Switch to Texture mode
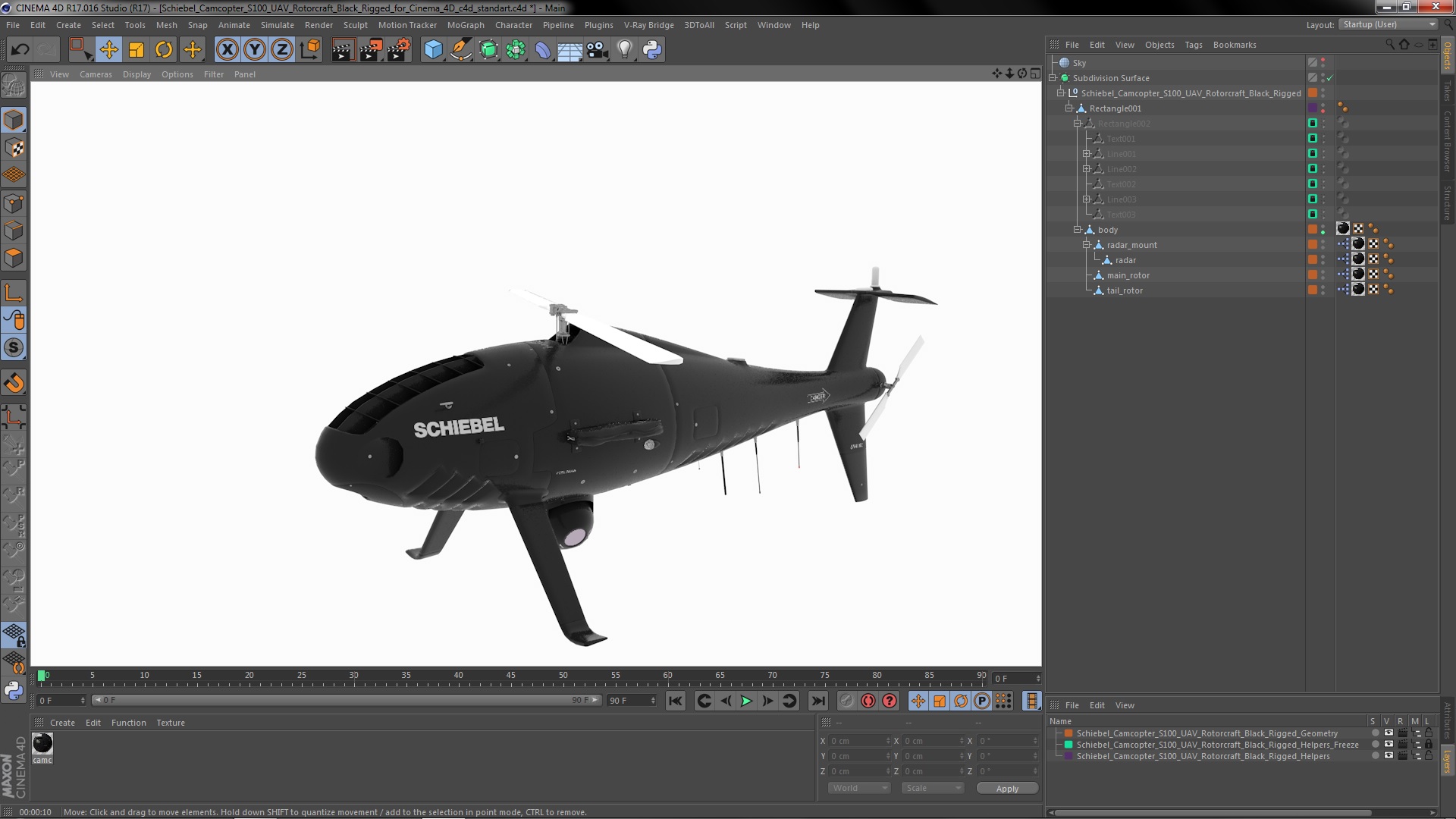 click(x=14, y=148)
